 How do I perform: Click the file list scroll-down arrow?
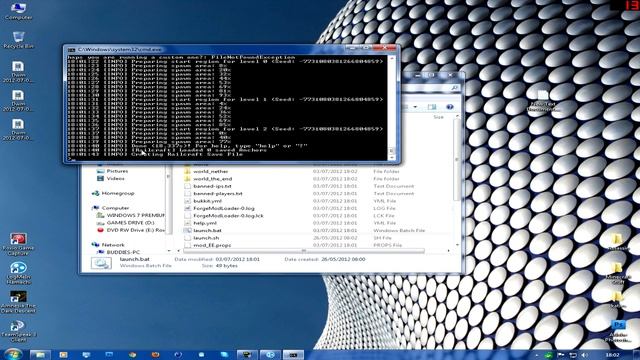[x=457, y=245]
